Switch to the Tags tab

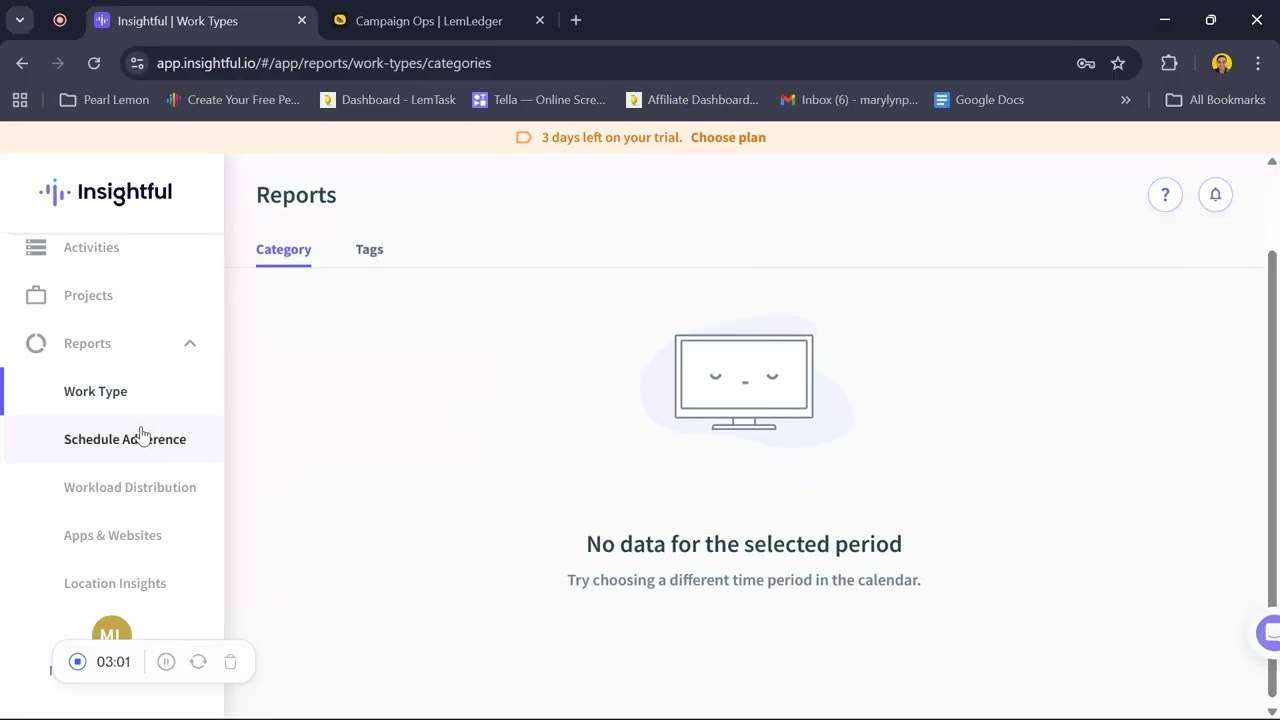(369, 249)
